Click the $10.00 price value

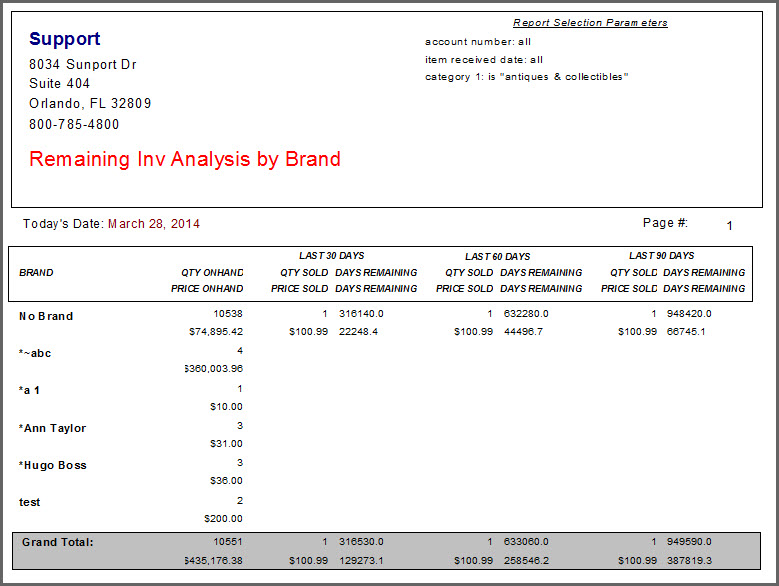click(226, 407)
